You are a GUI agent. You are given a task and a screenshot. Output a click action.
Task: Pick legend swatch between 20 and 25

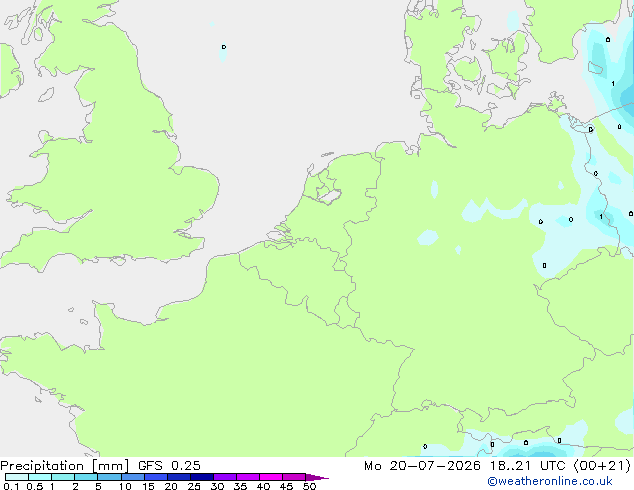pyautogui.click(x=179, y=477)
